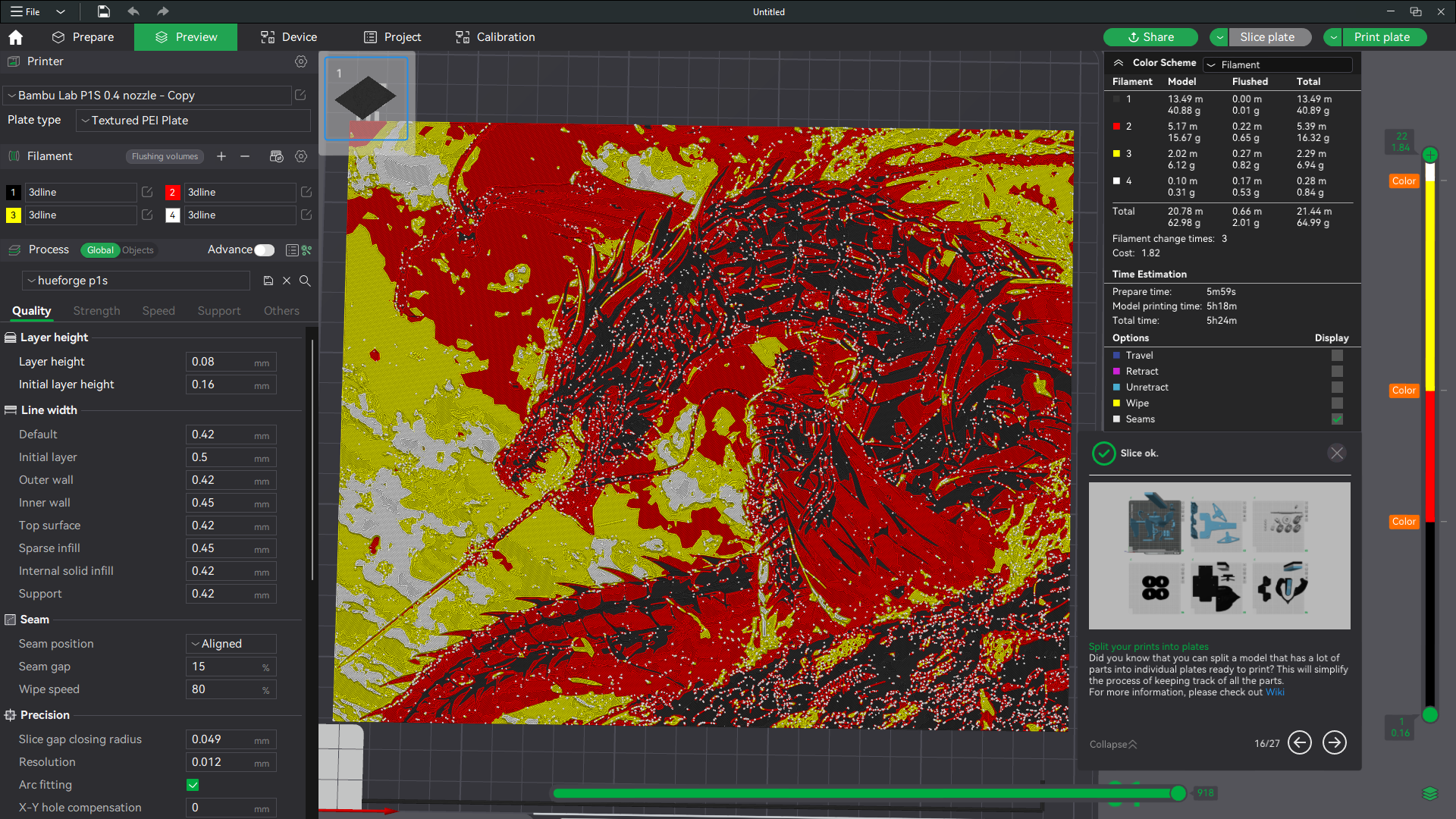The image size is (1456, 819).
Task: Edit filament 1 3dline preset
Action: [x=147, y=193]
